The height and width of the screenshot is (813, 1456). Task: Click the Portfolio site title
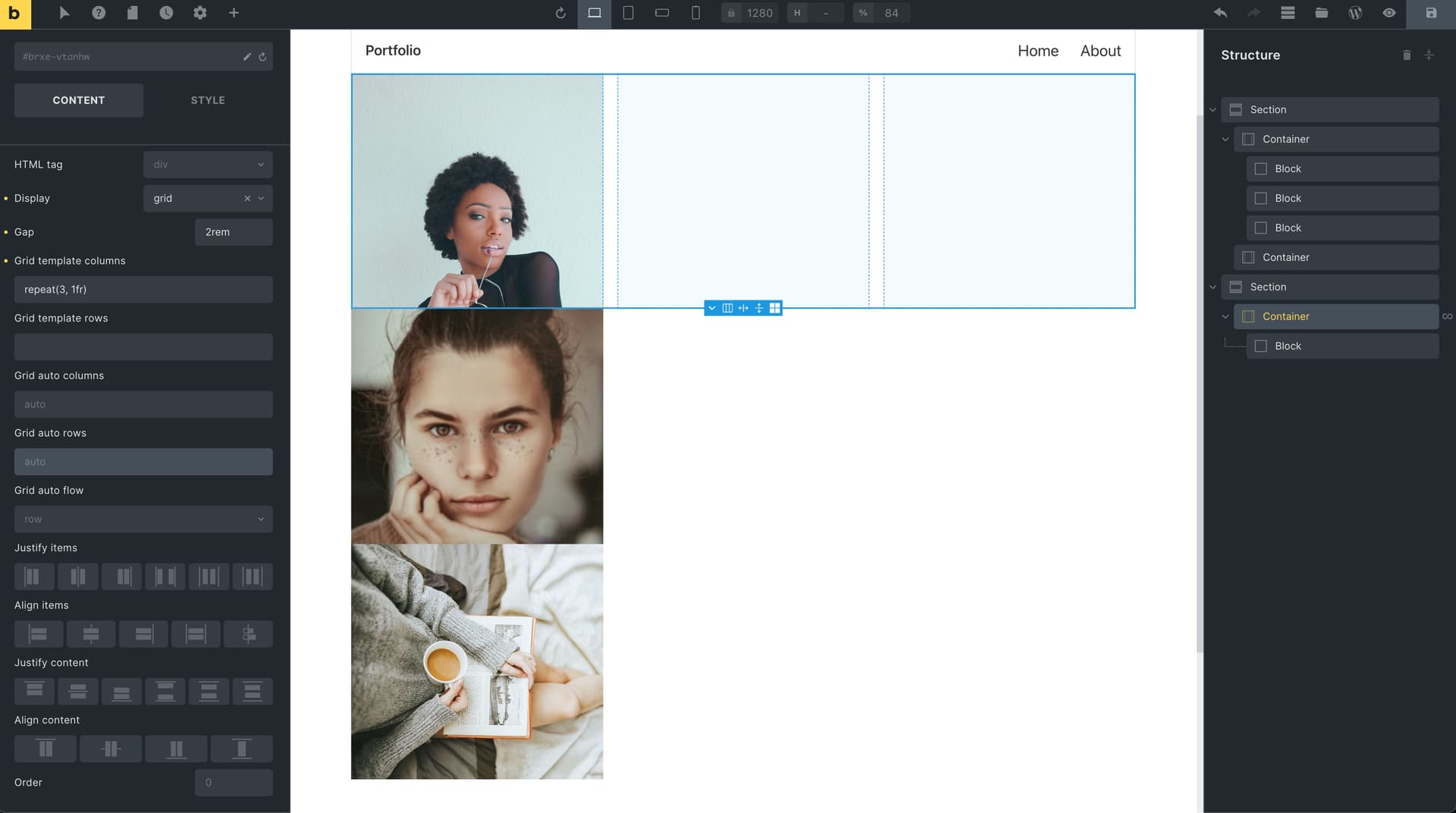393,51
